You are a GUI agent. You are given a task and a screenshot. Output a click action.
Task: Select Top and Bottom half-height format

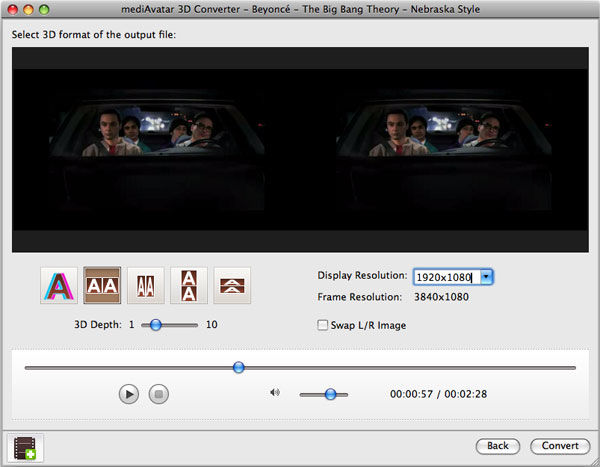232,286
